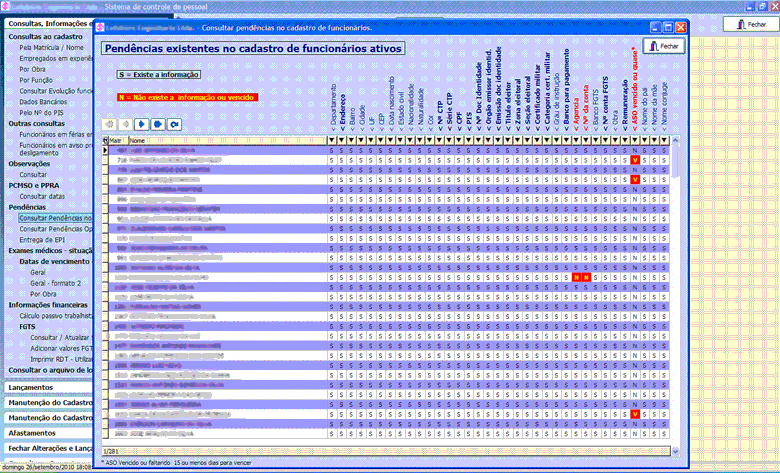Open the ASO vencido column filter dropdown
The width and height of the screenshot is (780, 473).
tap(635, 141)
